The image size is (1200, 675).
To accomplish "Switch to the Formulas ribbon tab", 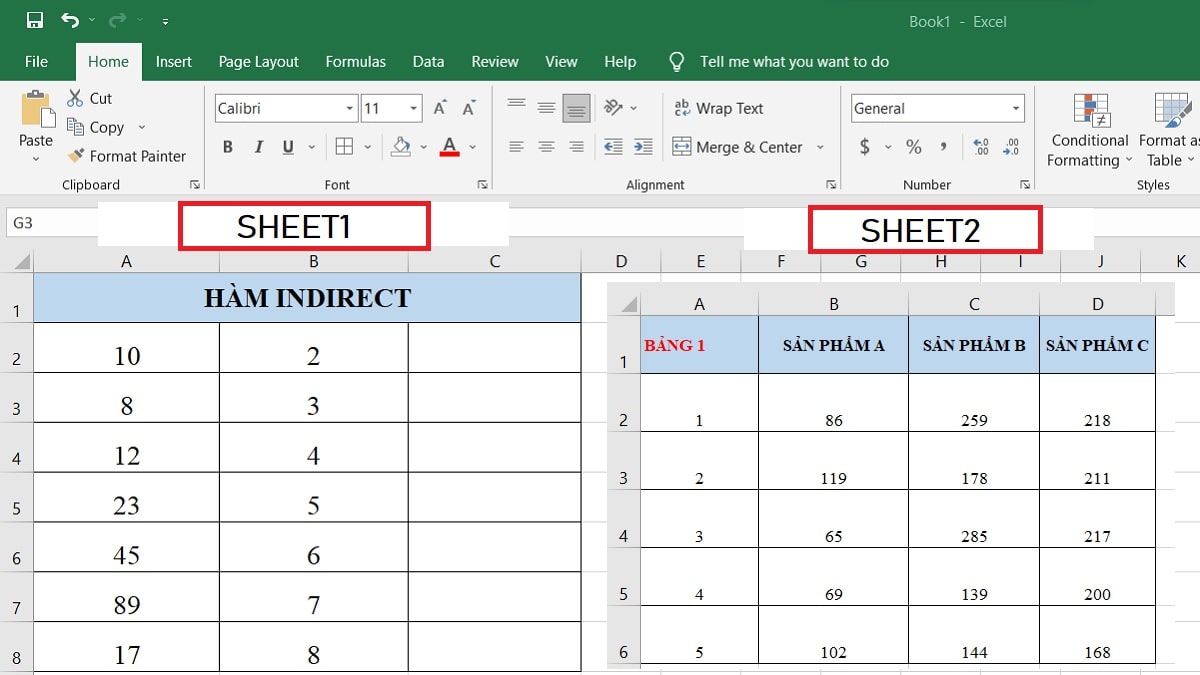I will coord(355,61).
